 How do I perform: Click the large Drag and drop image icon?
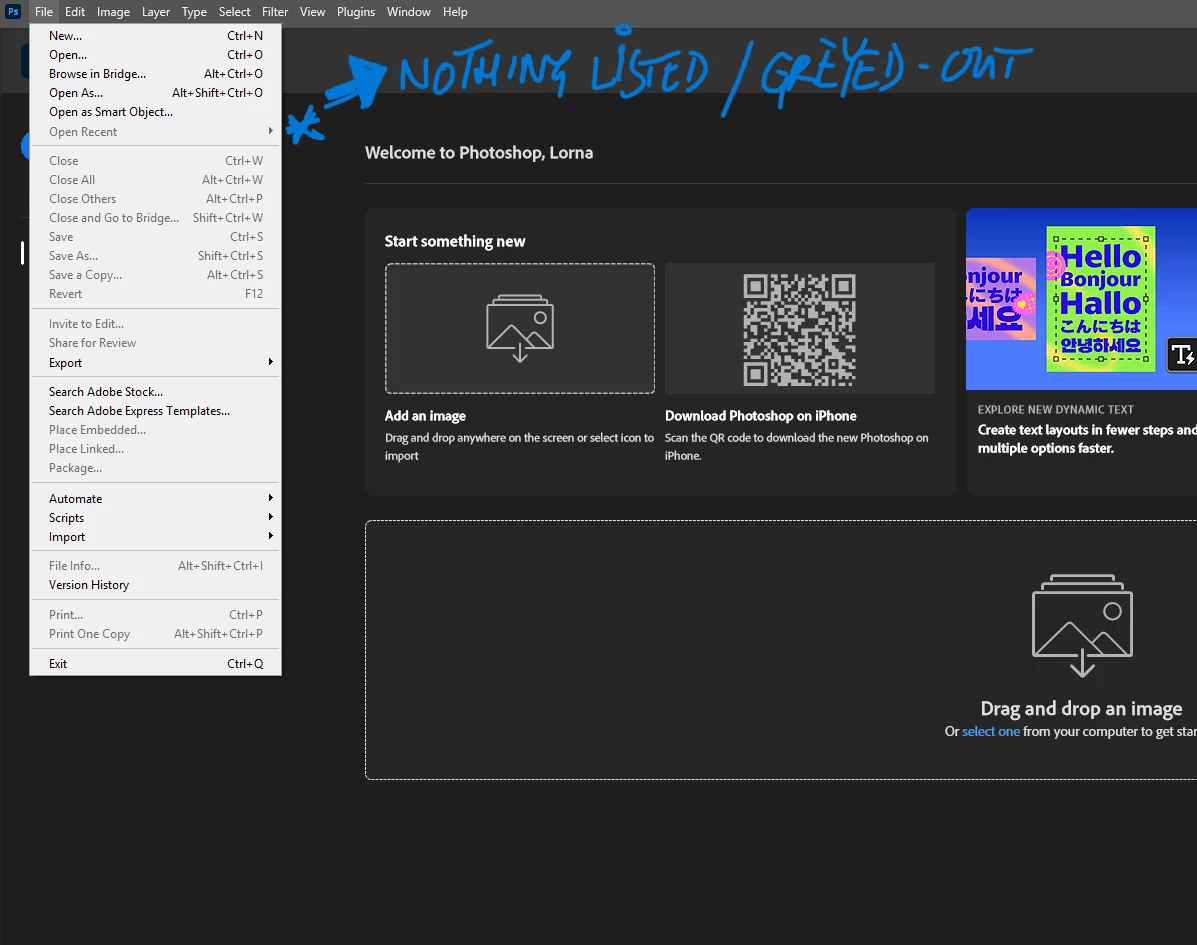(1082, 625)
